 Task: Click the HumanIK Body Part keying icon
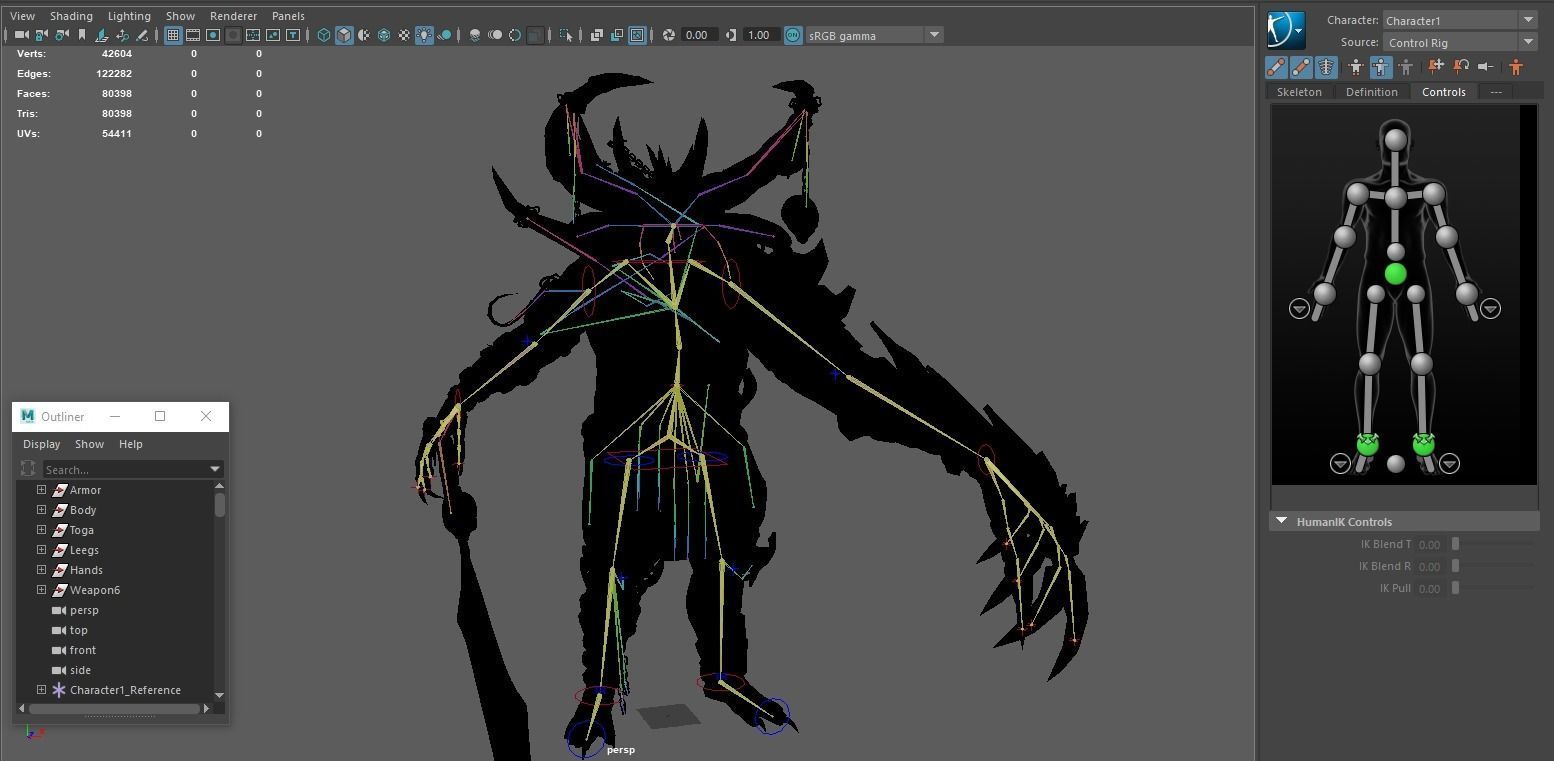click(x=1380, y=67)
